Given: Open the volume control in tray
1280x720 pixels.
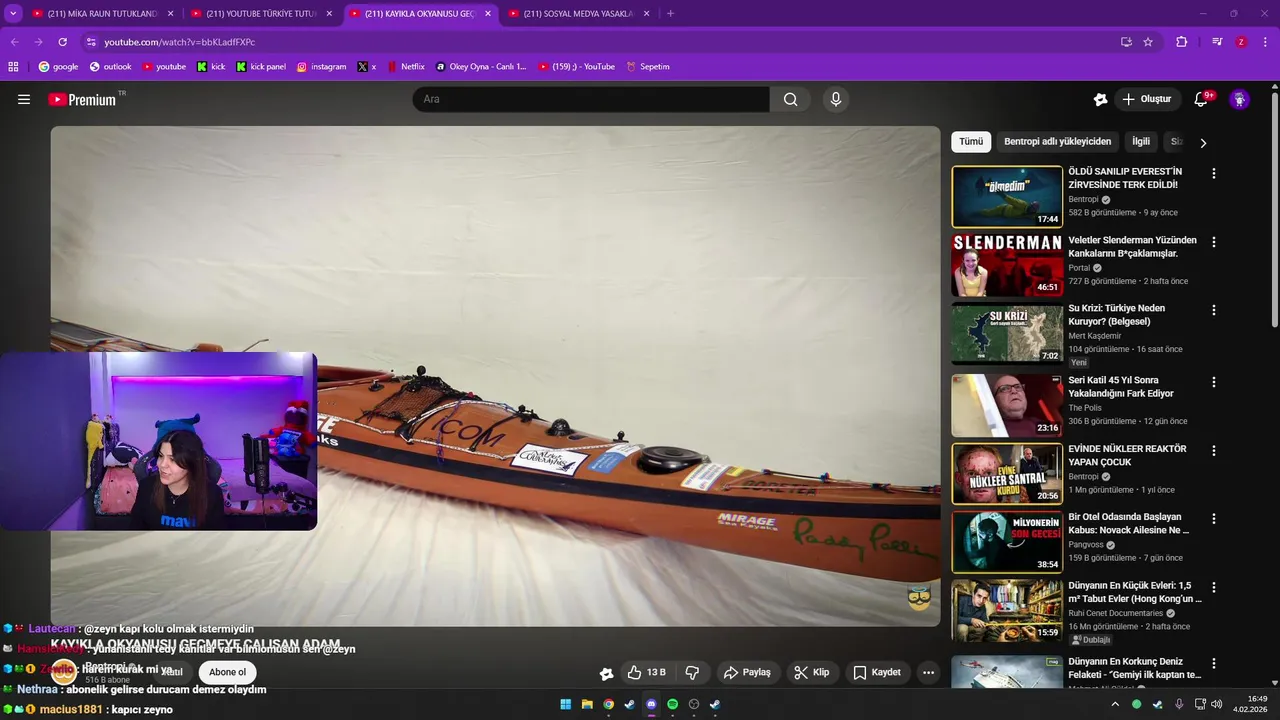Looking at the screenshot, I should pos(1216,704).
